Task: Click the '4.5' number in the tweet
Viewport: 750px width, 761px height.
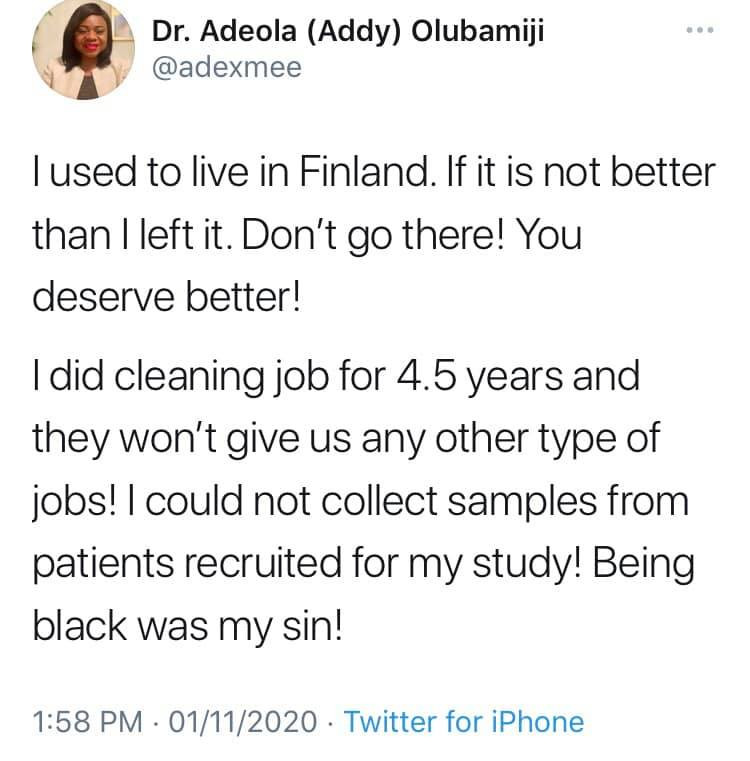Action: pyautogui.click(x=427, y=376)
